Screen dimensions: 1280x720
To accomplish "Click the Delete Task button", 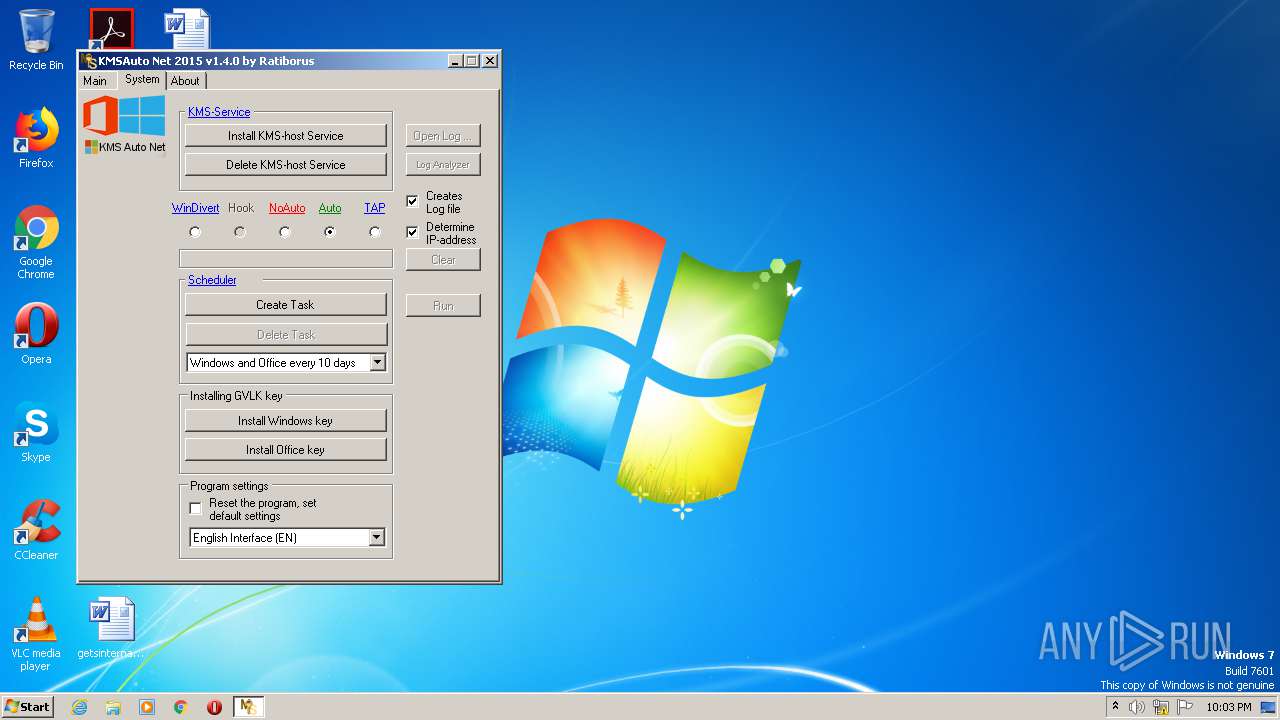I will (x=286, y=335).
